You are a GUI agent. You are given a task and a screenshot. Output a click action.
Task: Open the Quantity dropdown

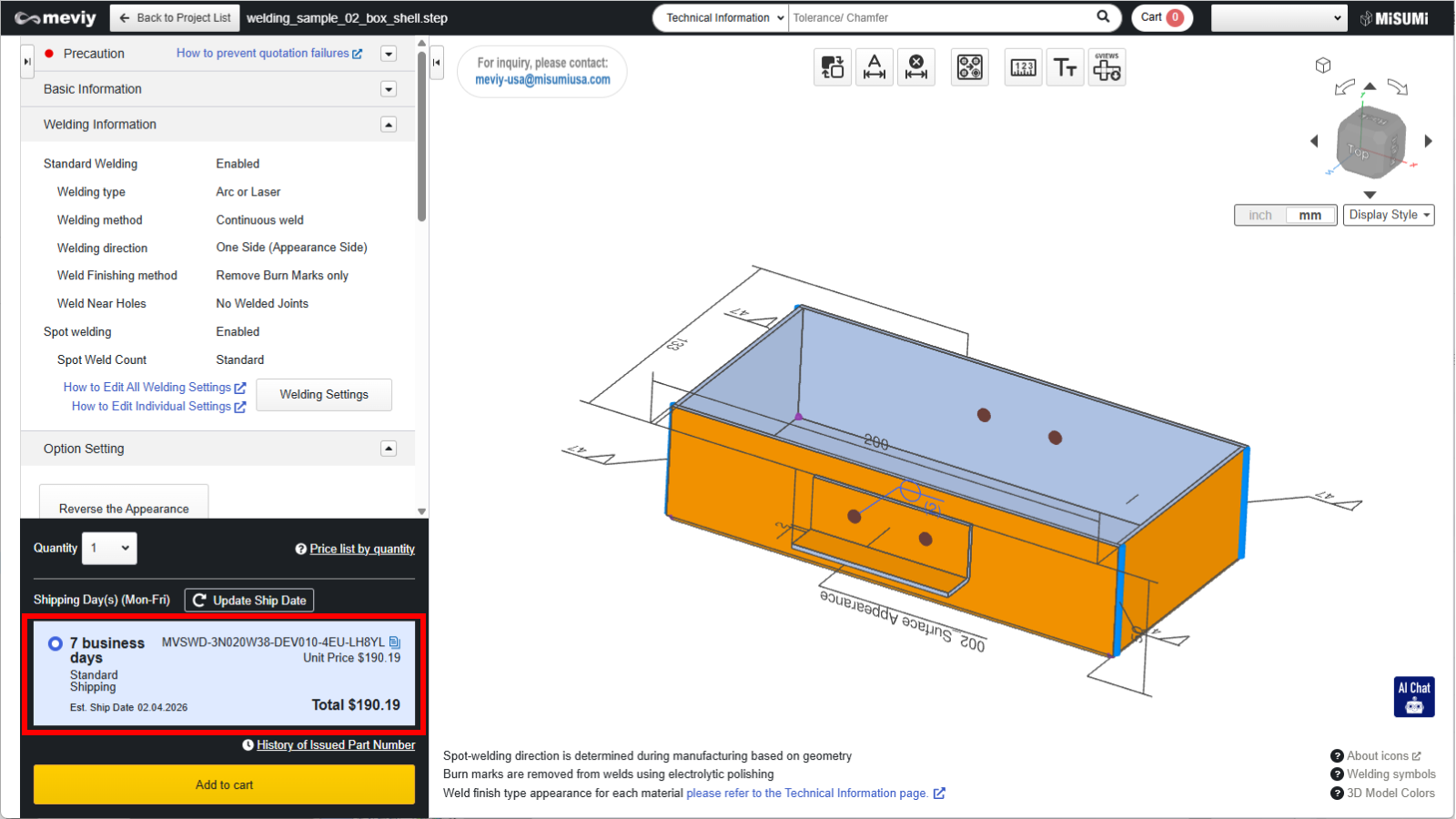(109, 549)
